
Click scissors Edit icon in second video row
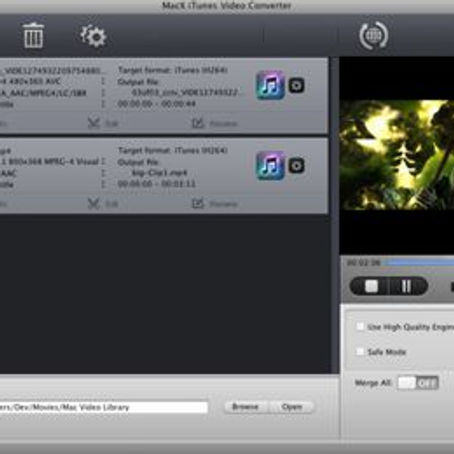click(94, 203)
